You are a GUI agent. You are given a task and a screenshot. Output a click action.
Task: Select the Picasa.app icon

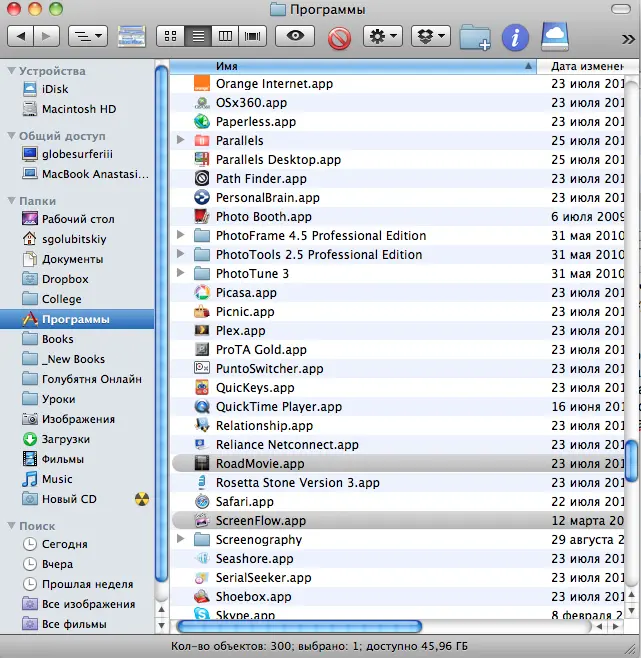(202, 292)
